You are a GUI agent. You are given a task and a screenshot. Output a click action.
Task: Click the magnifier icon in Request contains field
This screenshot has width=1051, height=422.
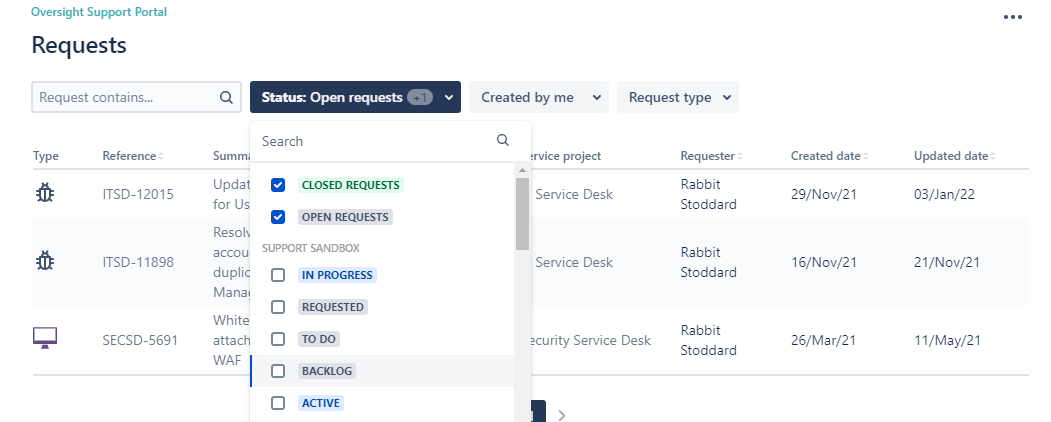[x=227, y=97]
